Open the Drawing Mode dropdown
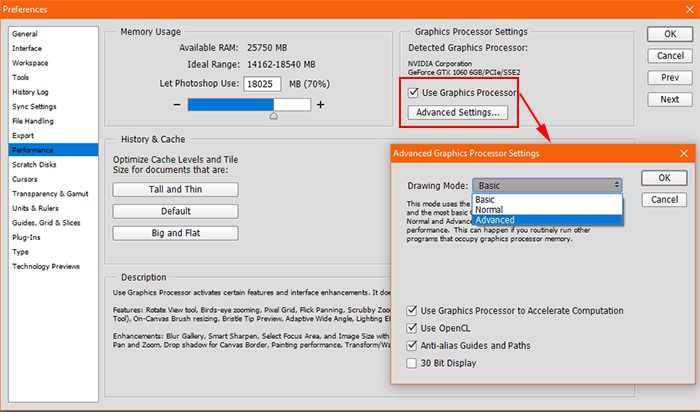 [548, 185]
